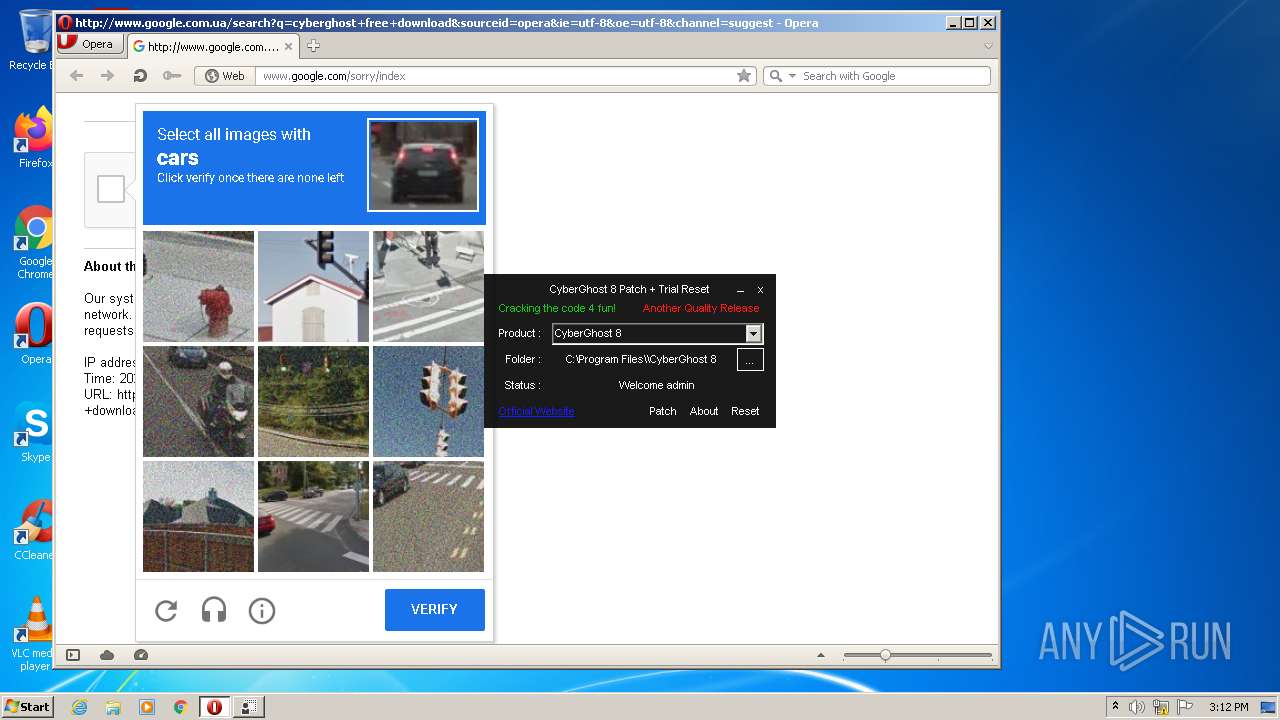The image size is (1280, 720).
Task: Select the google.com tab
Action: pyautogui.click(x=213, y=46)
